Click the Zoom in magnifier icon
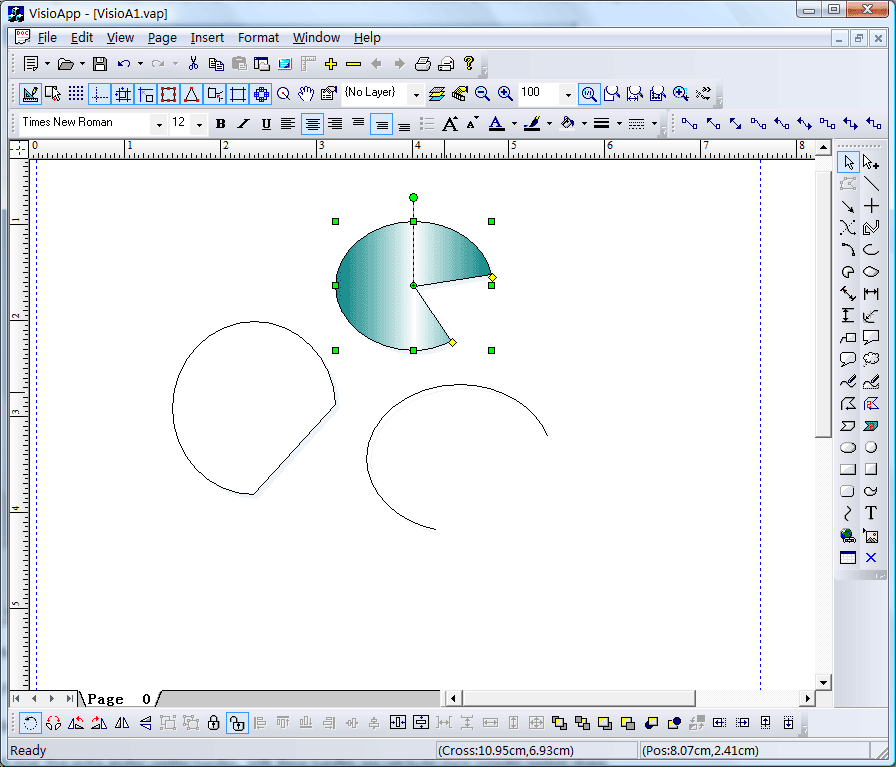The width and height of the screenshot is (896, 767). [505, 94]
